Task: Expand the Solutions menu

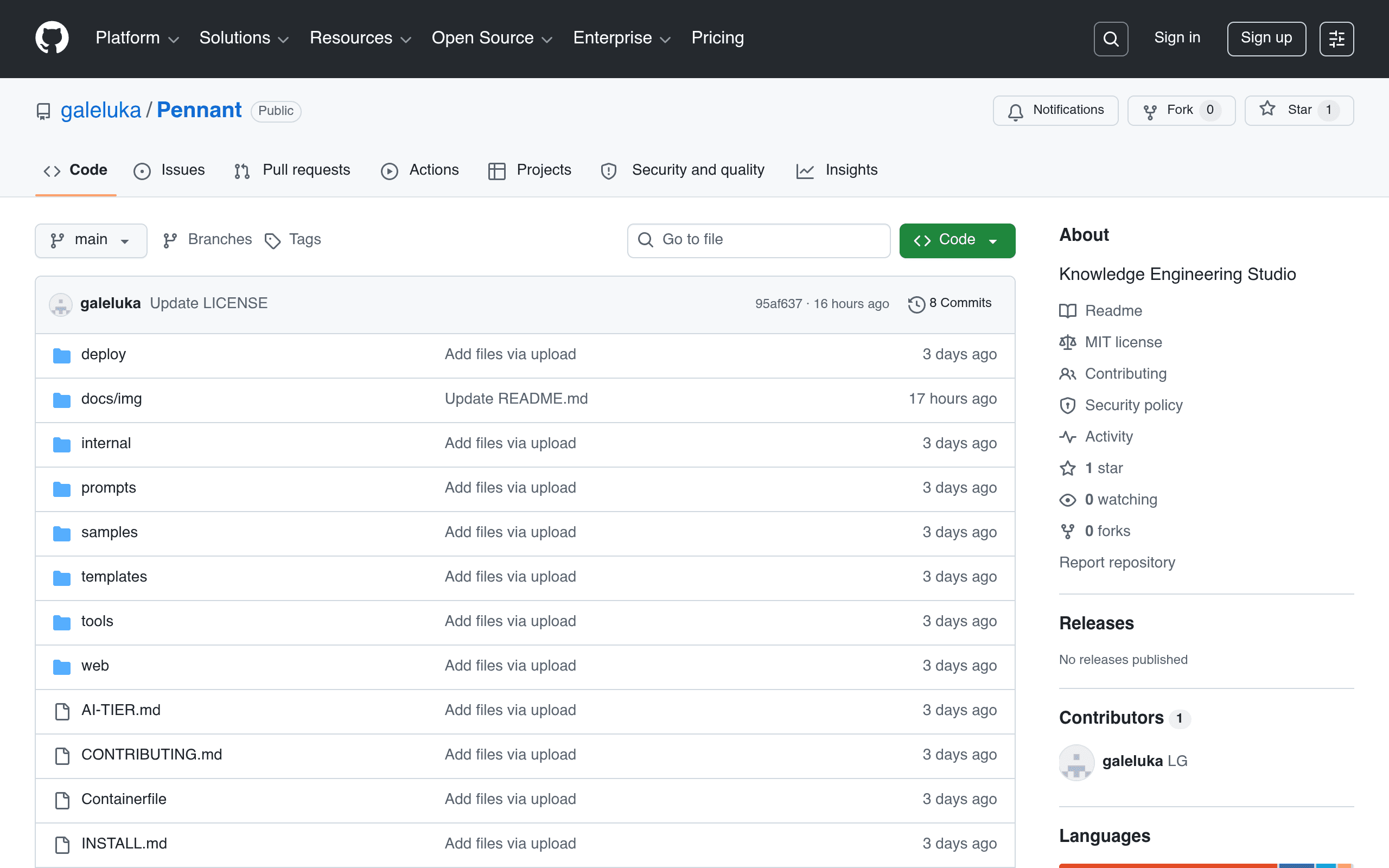Action: point(244,38)
